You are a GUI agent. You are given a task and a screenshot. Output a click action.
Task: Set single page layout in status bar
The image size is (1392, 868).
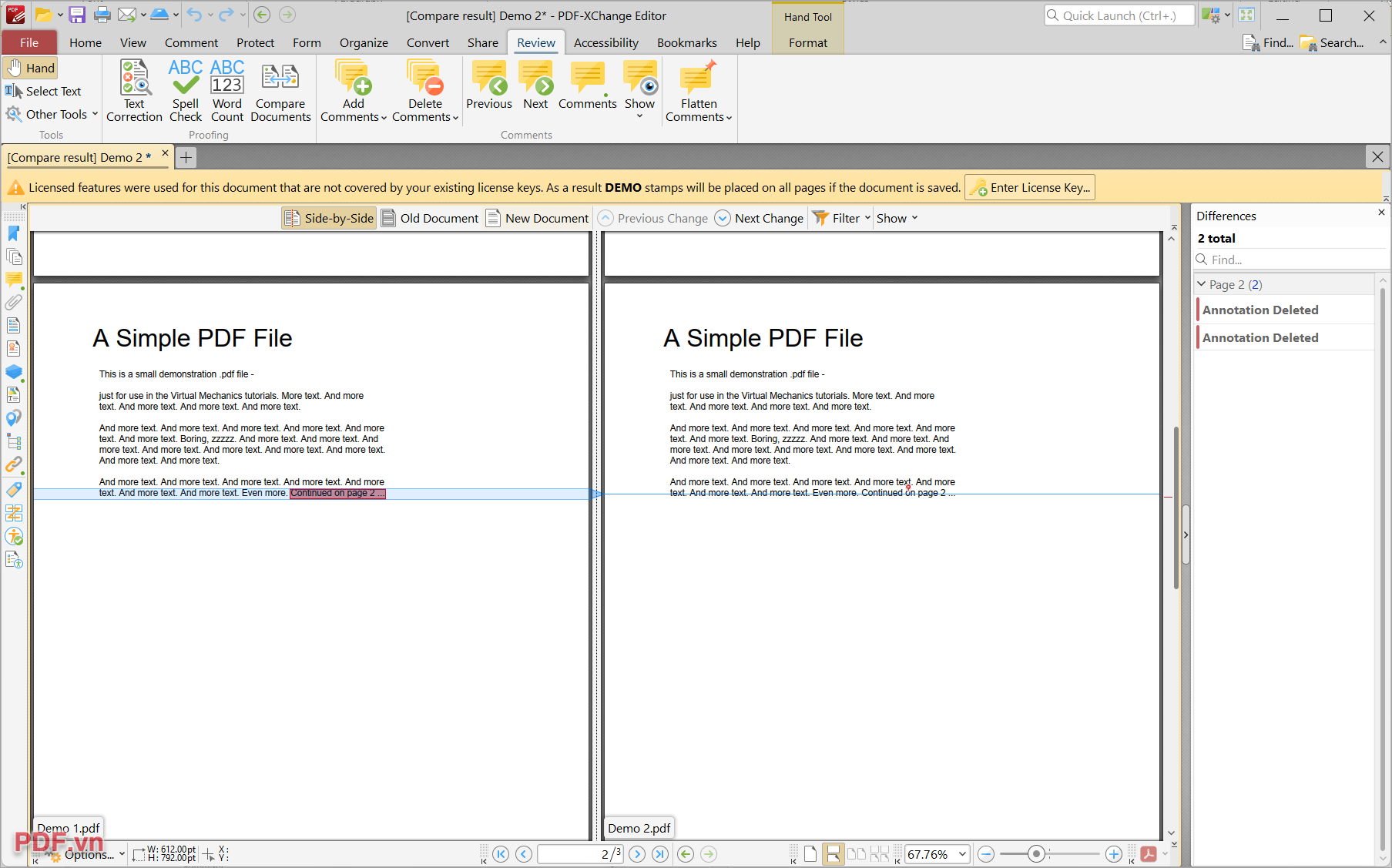pyautogui.click(x=810, y=854)
